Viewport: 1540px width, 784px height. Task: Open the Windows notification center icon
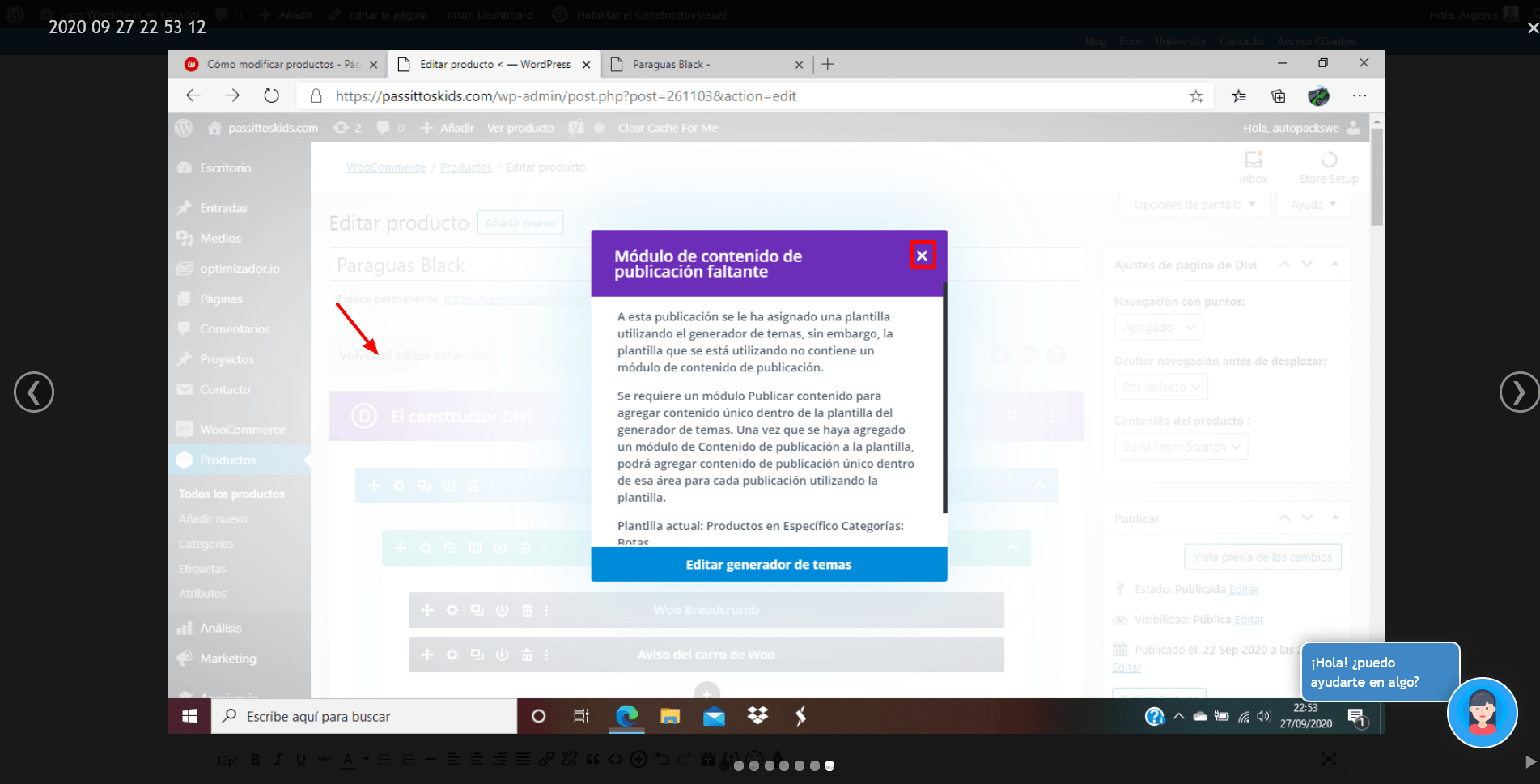coord(1357,716)
